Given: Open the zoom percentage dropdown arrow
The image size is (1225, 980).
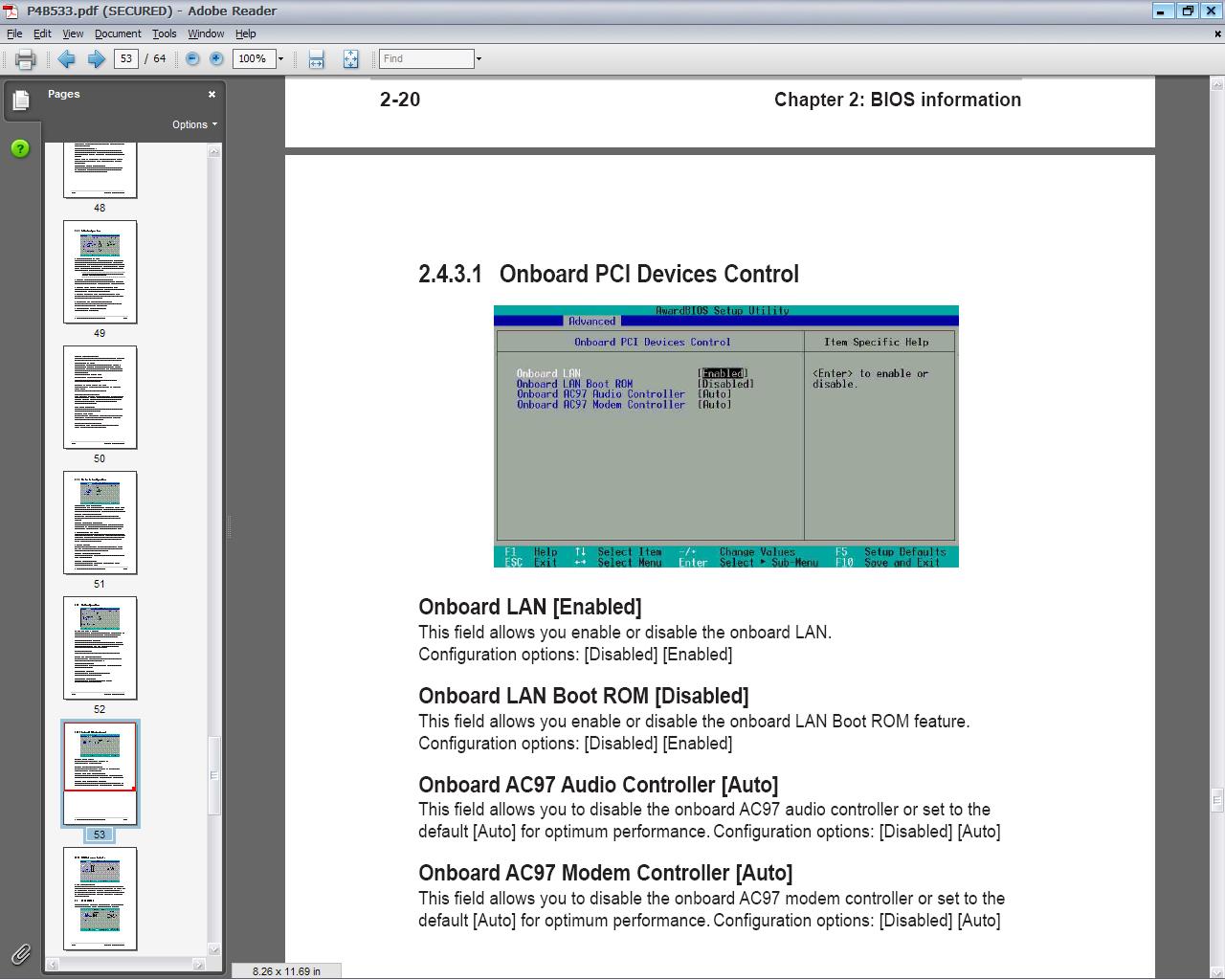Looking at the screenshot, I should pyautogui.click(x=280, y=58).
